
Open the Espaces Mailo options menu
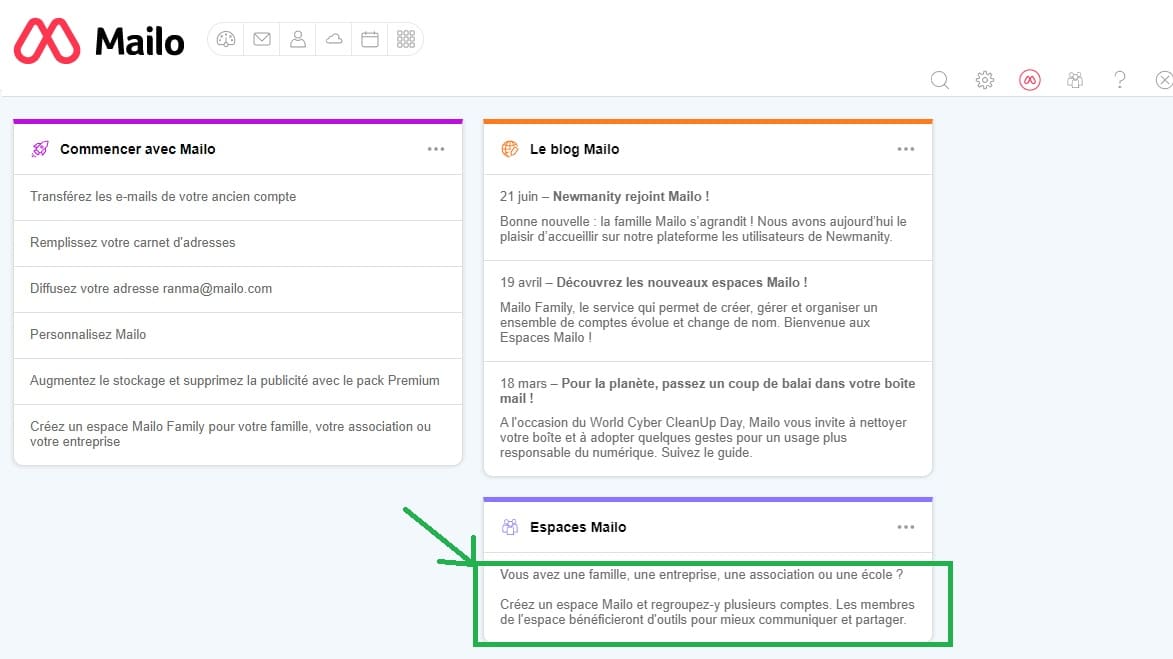pyautogui.click(x=906, y=527)
